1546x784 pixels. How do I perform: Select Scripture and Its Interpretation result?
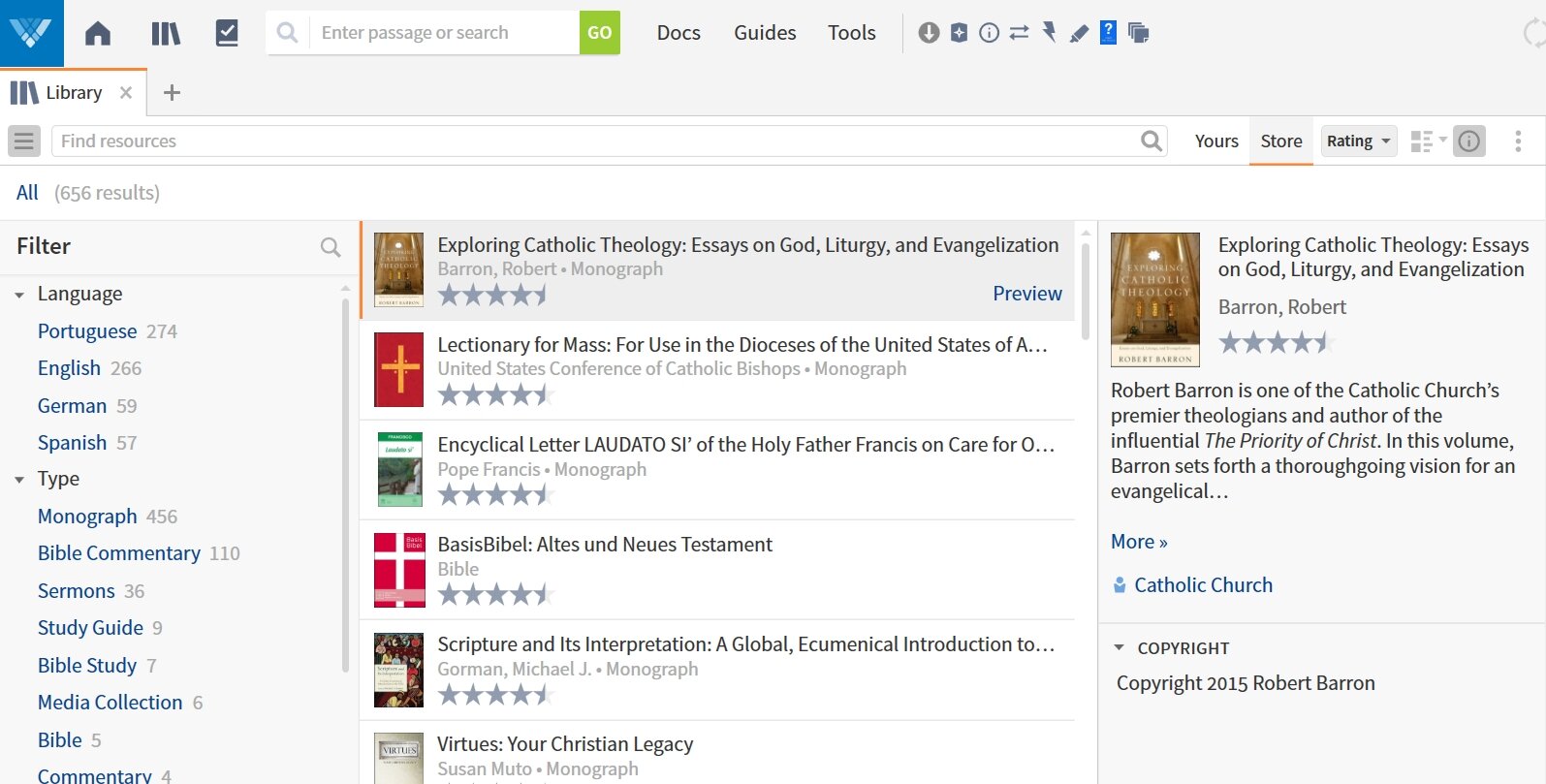point(717,670)
